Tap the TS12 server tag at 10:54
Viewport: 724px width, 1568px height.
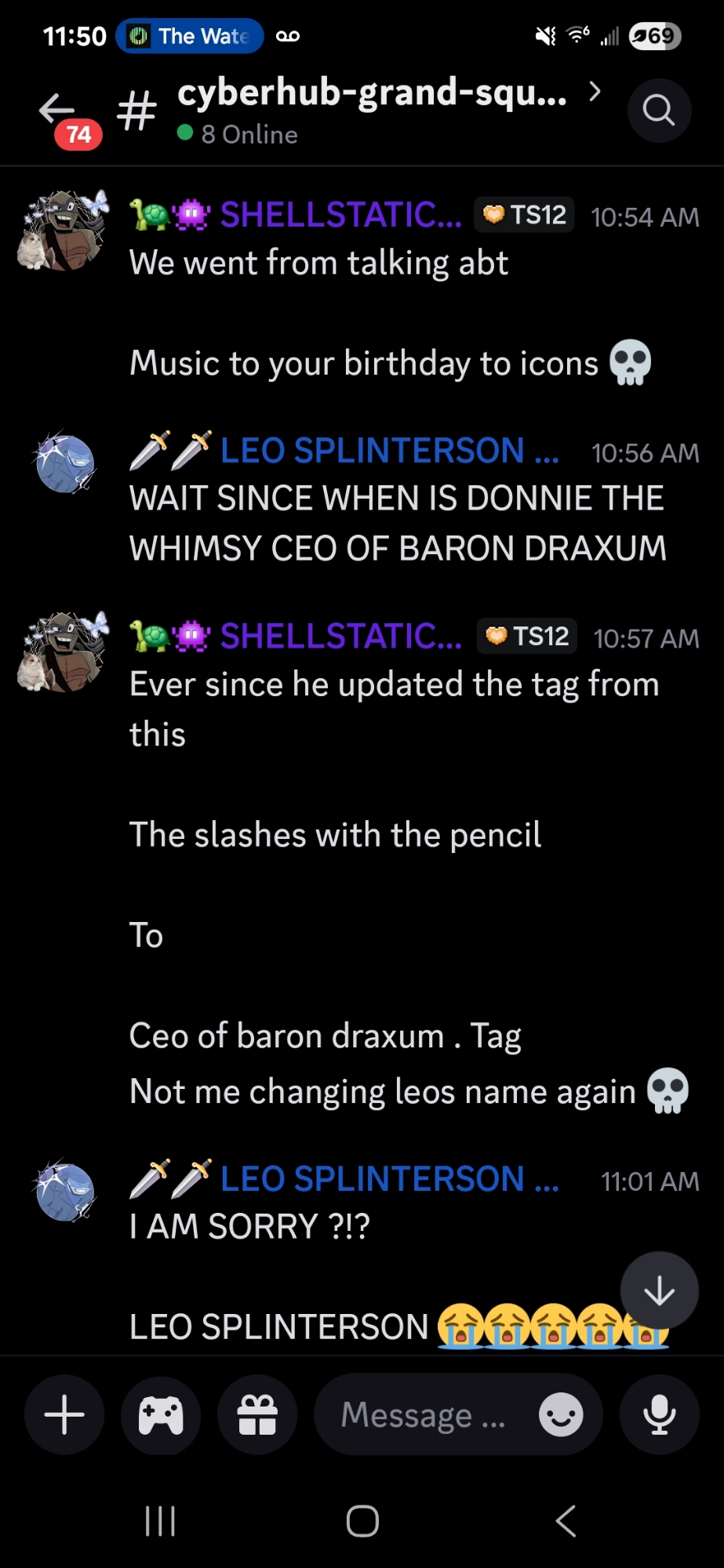point(524,215)
